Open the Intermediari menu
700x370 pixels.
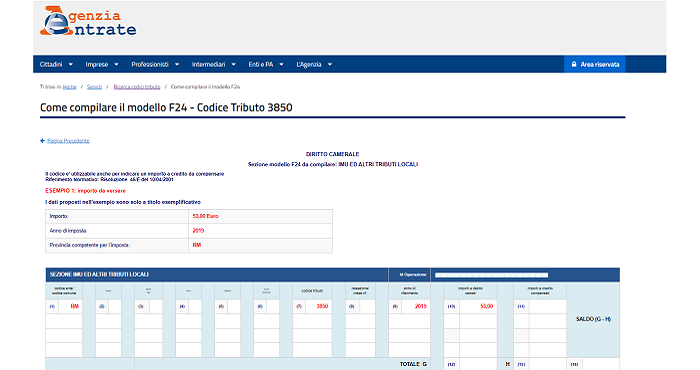point(213,64)
